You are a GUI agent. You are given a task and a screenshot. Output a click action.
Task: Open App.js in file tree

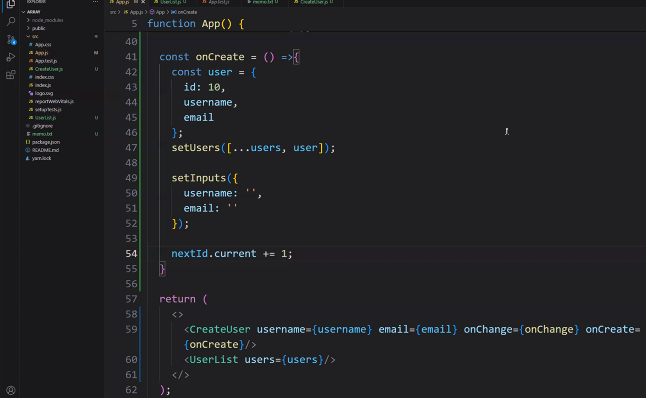point(39,53)
